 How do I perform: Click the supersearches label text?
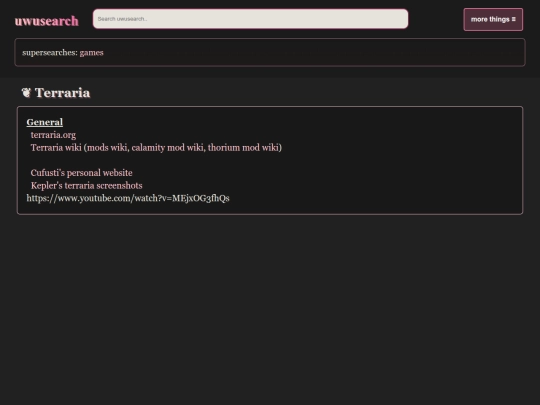(x=50, y=53)
